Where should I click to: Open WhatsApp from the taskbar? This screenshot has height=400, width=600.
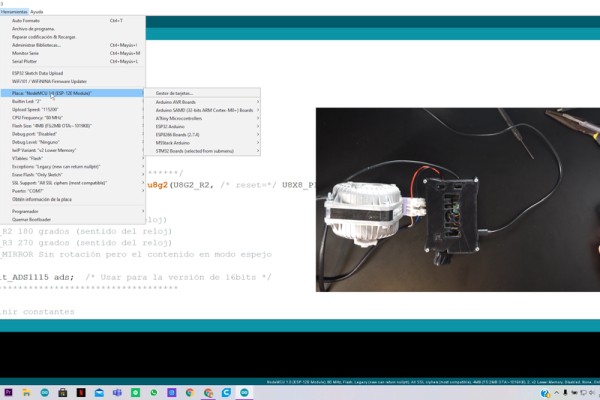[154, 392]
